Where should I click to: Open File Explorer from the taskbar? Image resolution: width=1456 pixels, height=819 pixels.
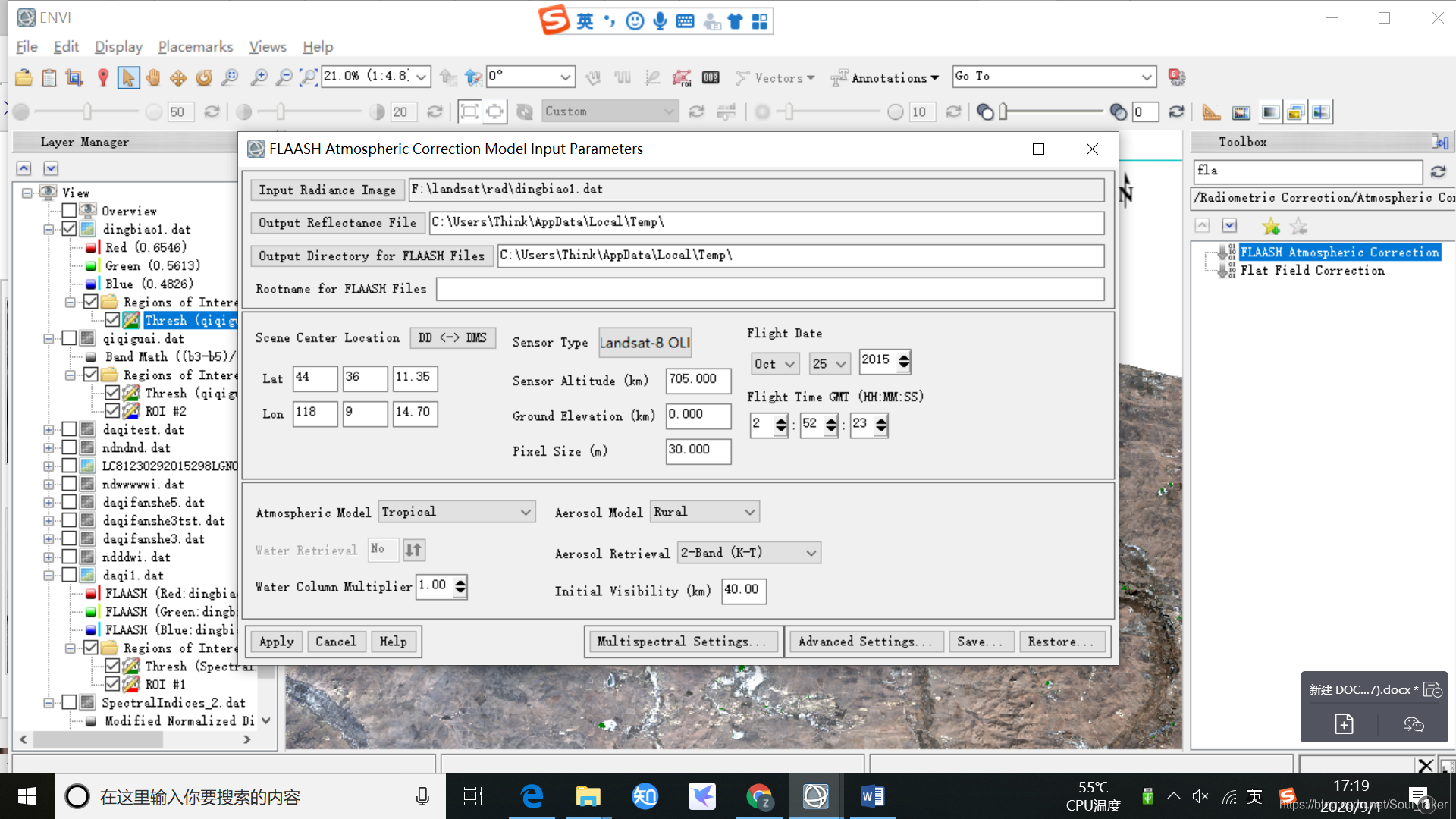(588, 796)
